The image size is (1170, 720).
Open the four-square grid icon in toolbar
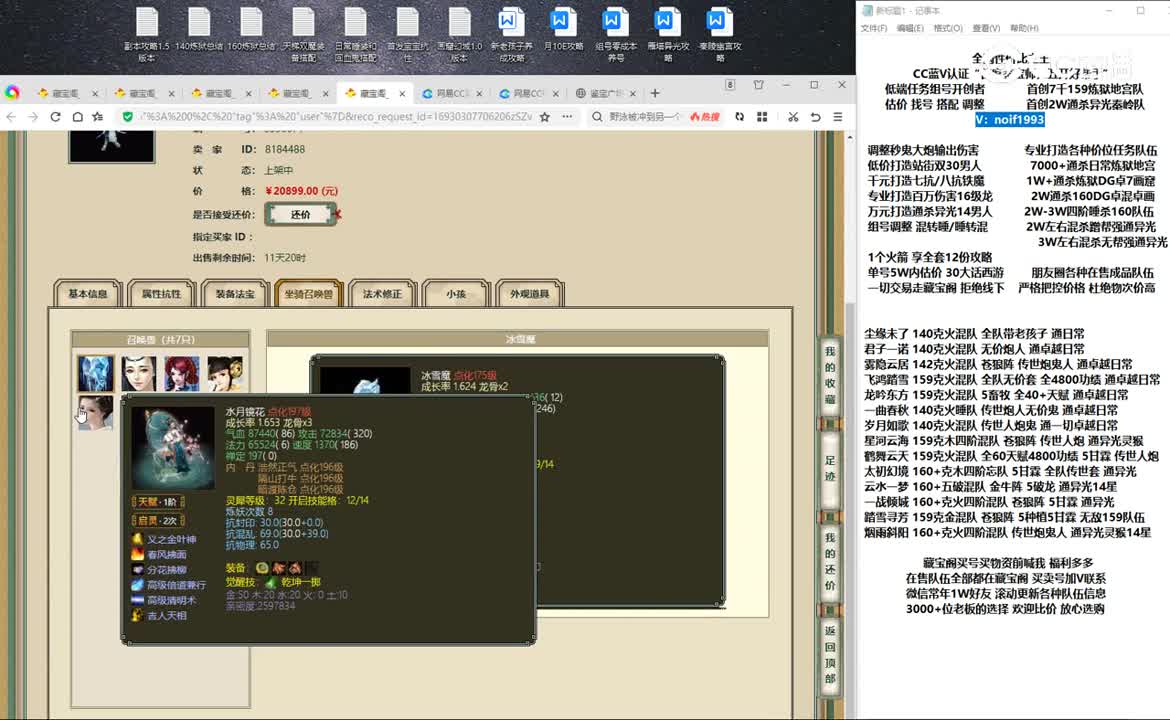[x=762, y=117]
